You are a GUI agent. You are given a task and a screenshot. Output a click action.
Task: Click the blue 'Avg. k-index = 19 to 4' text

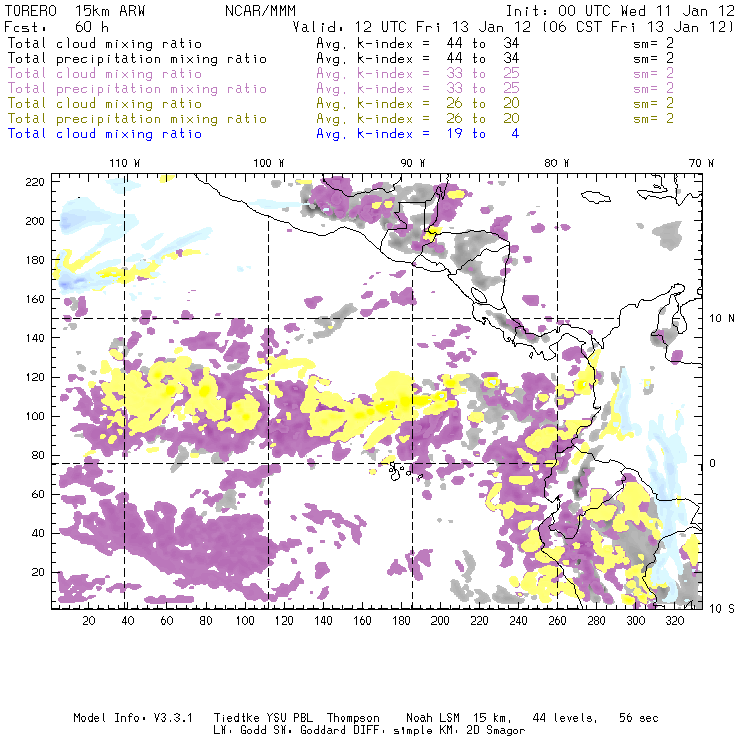pos(418,134)
